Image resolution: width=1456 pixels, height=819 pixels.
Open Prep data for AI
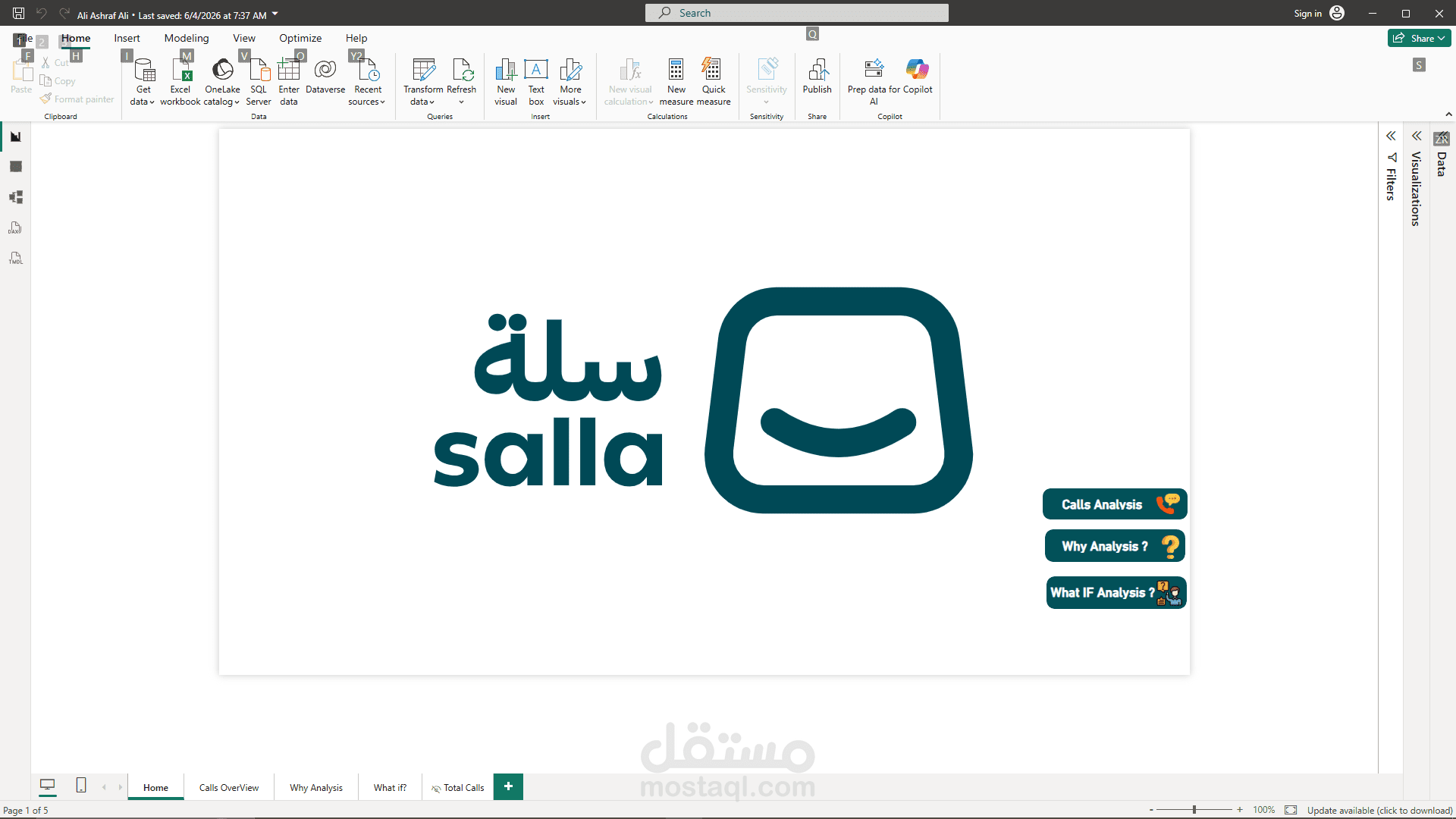pyautogui.click(x=874, y=82)
